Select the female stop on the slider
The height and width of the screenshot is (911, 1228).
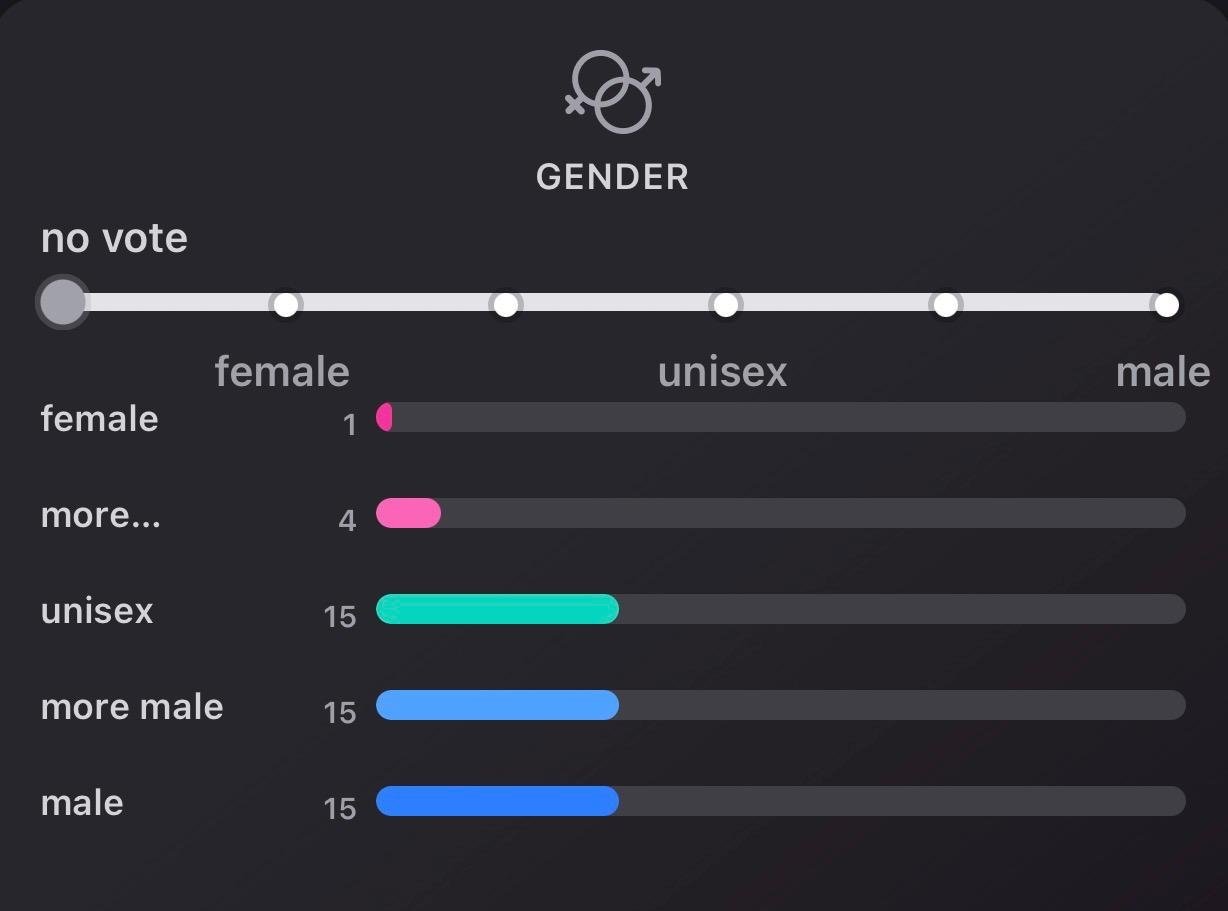click(x=286, y=304)
